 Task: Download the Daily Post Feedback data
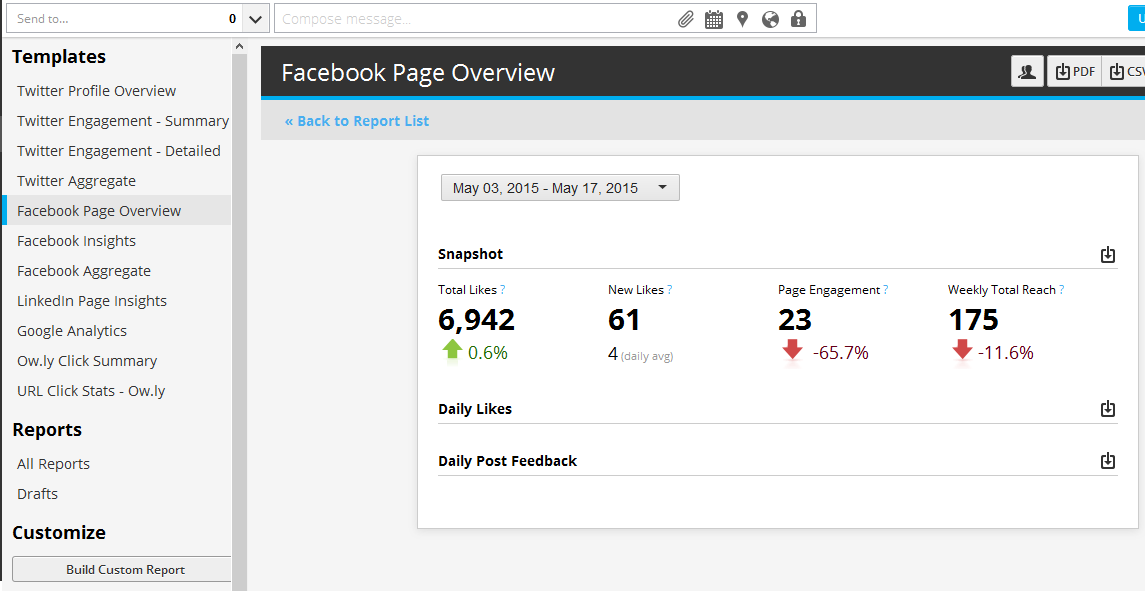[x=1108, y=461]
